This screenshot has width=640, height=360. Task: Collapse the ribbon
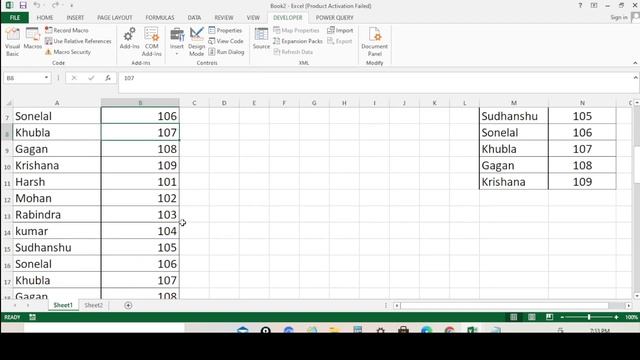[x=635, y=63]
